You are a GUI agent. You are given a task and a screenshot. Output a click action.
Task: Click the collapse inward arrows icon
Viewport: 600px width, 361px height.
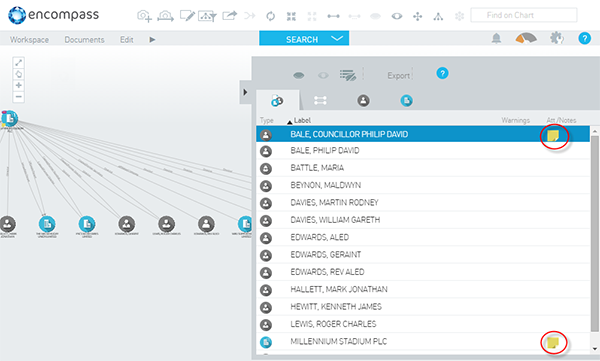[x=291, y=16]
